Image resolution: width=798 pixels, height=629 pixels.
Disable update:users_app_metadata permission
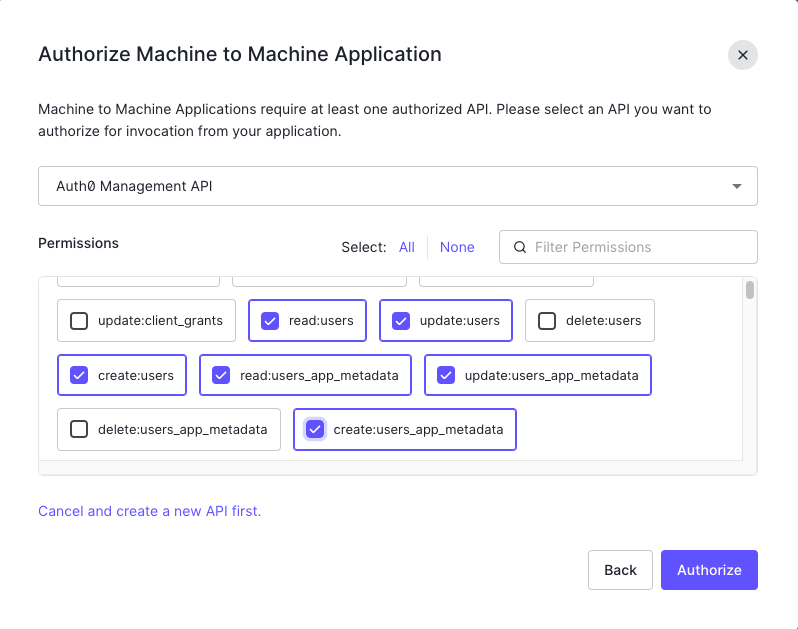point(446,376)
